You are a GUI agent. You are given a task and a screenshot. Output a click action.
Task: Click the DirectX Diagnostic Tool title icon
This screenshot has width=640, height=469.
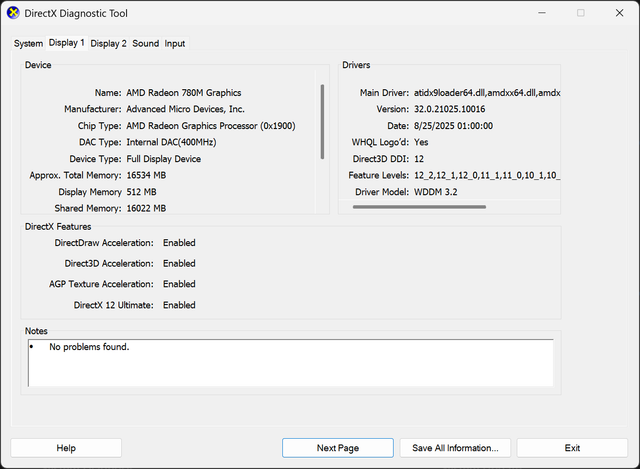tap(13, 13)
